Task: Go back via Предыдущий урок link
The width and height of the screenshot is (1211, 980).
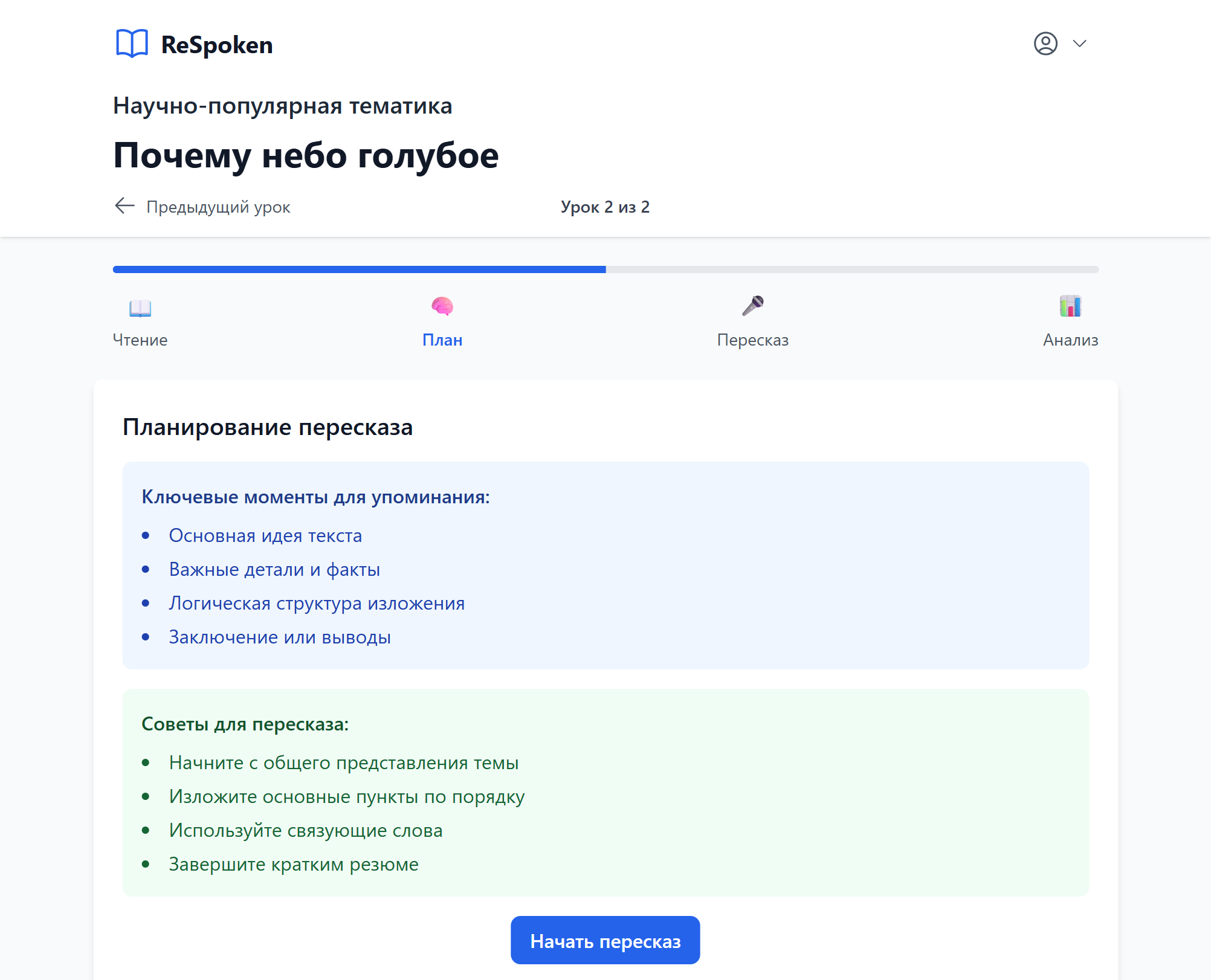Action: (x=219, y=207)
